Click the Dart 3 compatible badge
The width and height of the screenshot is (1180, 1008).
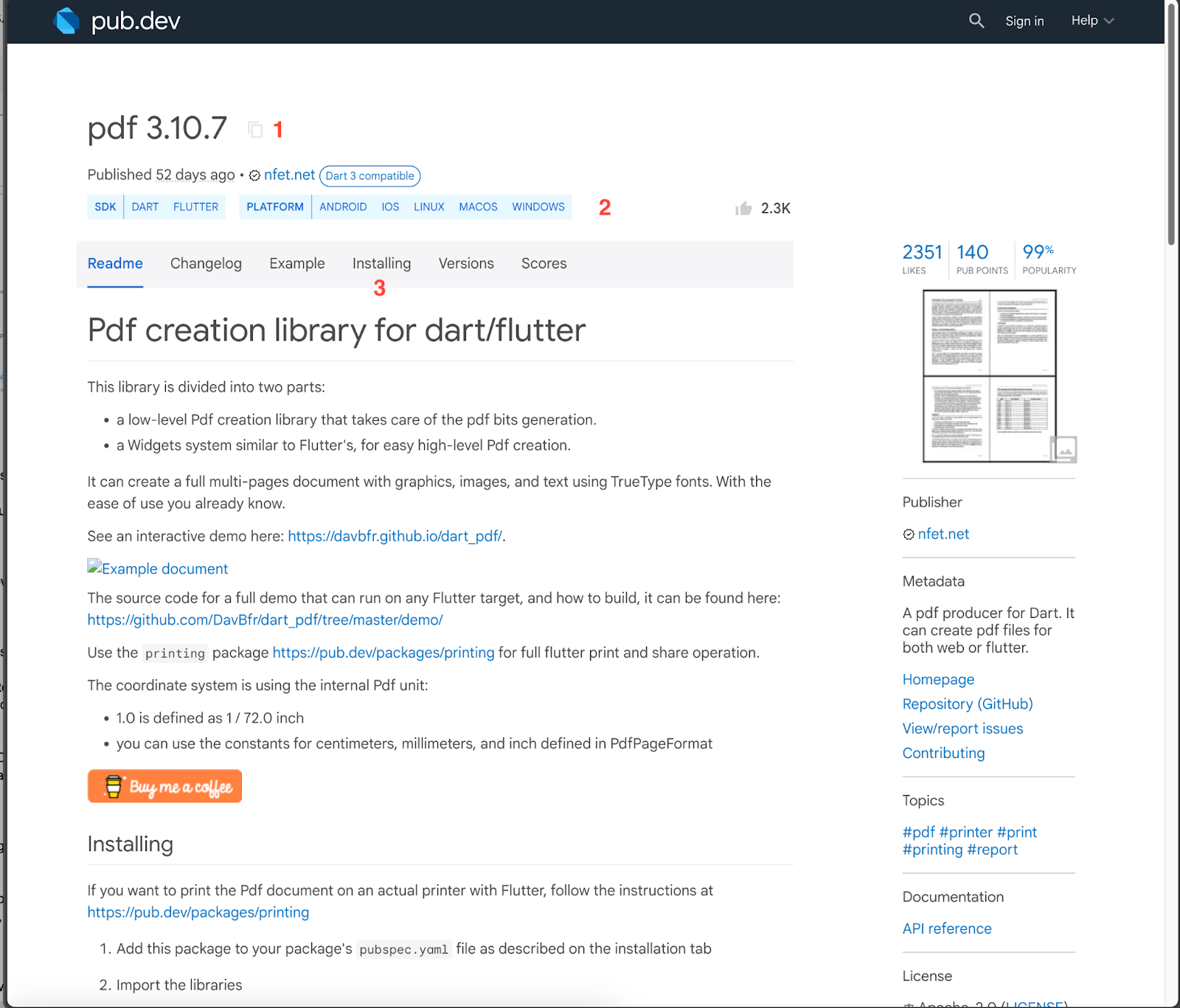369,175
